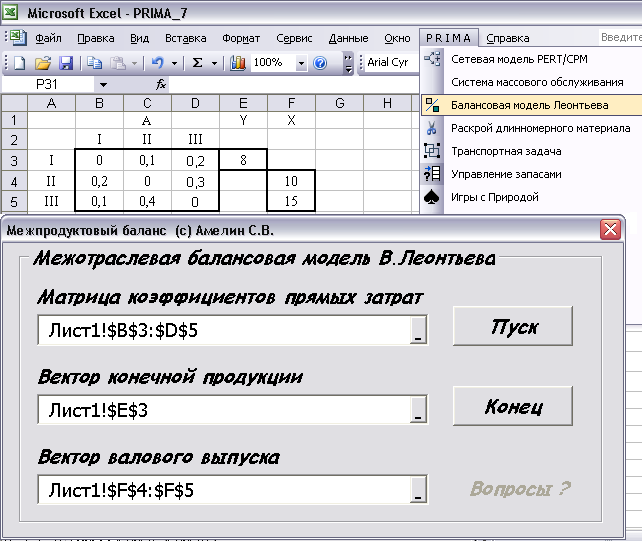The width and height of the screenshot is (642, 541).
Task: Click the Вопросы ? link
Action: [x=520, y=488]
